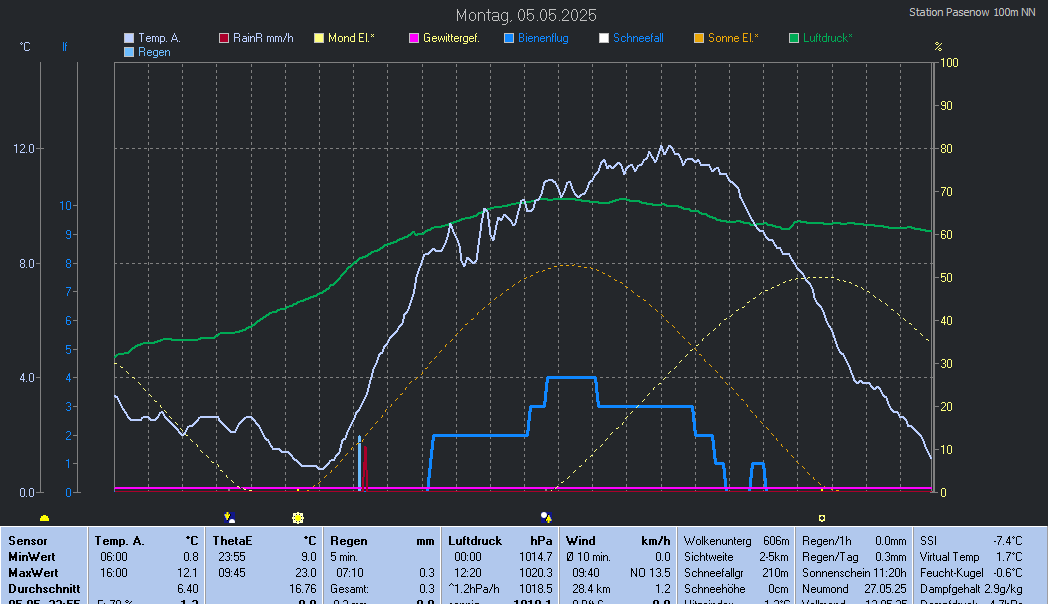Select the Luftdruck* legend label
Image resolution: width=1048 pixels, height=604 pixels.
tap(827, 38)
